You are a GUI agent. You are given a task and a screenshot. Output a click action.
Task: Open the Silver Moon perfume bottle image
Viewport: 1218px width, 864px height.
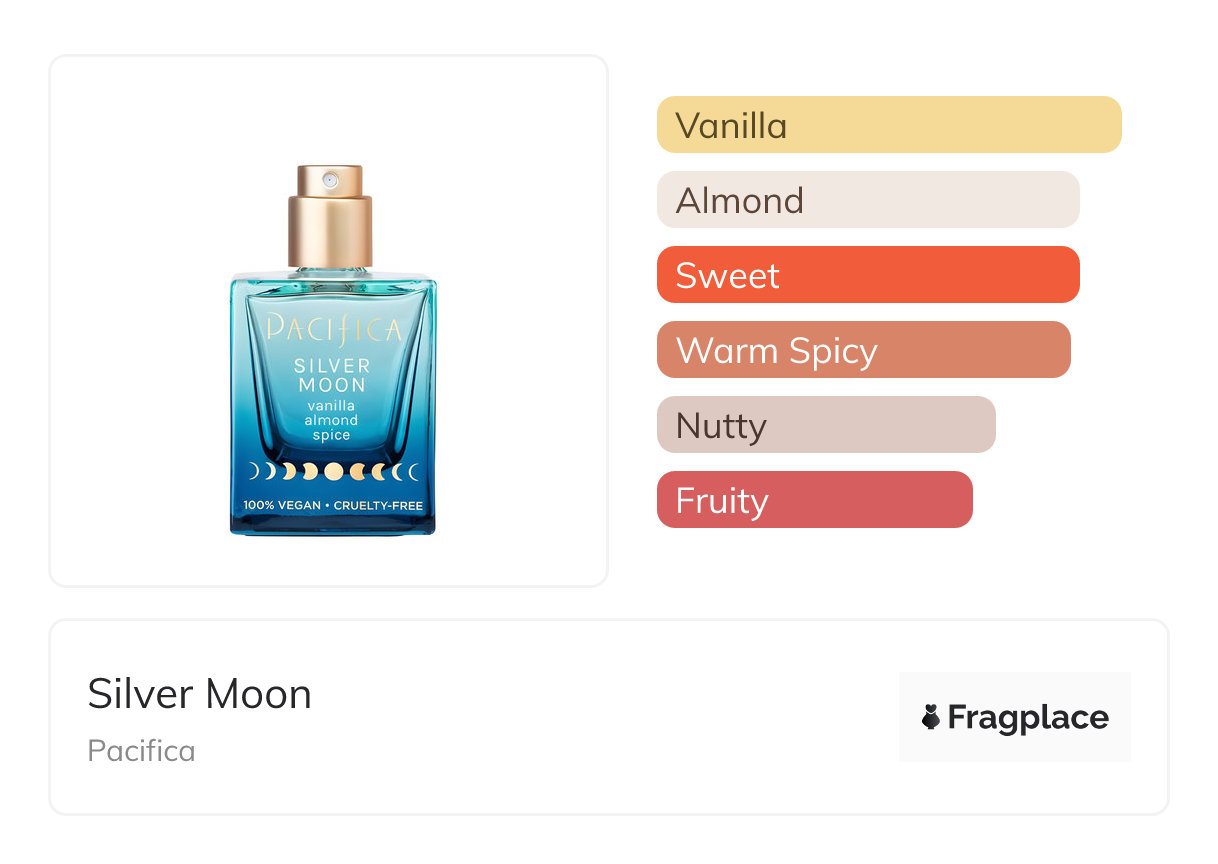tap(333, 350)
